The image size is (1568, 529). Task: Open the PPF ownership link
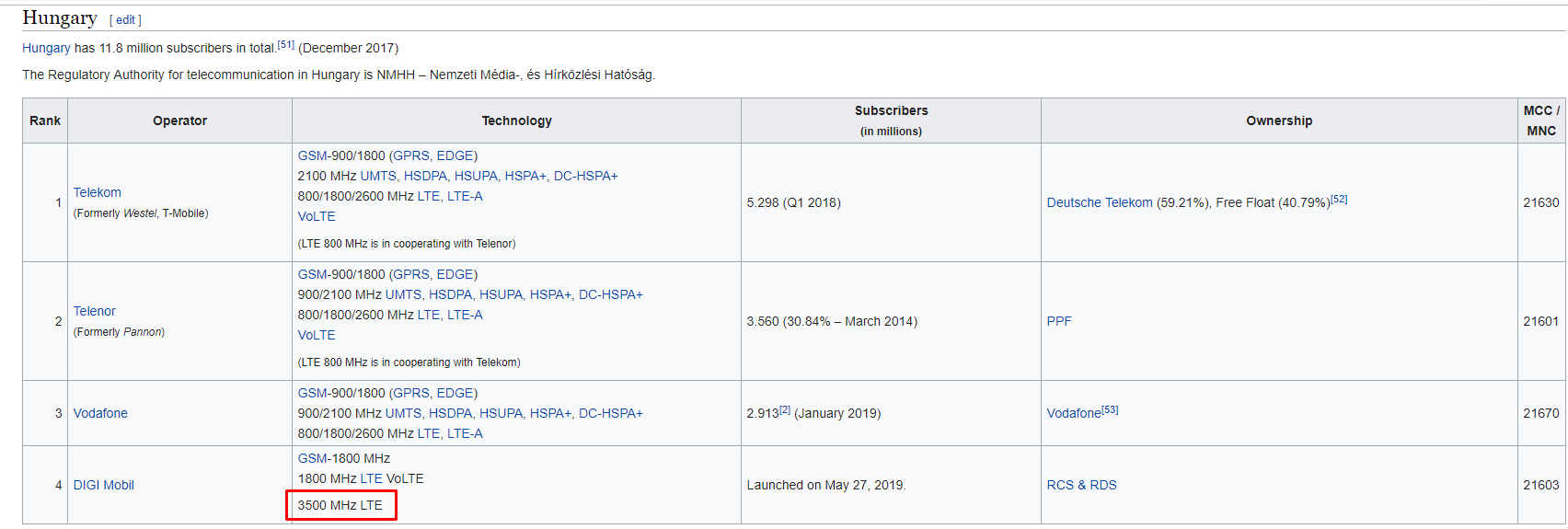(x=1059, y=321)
